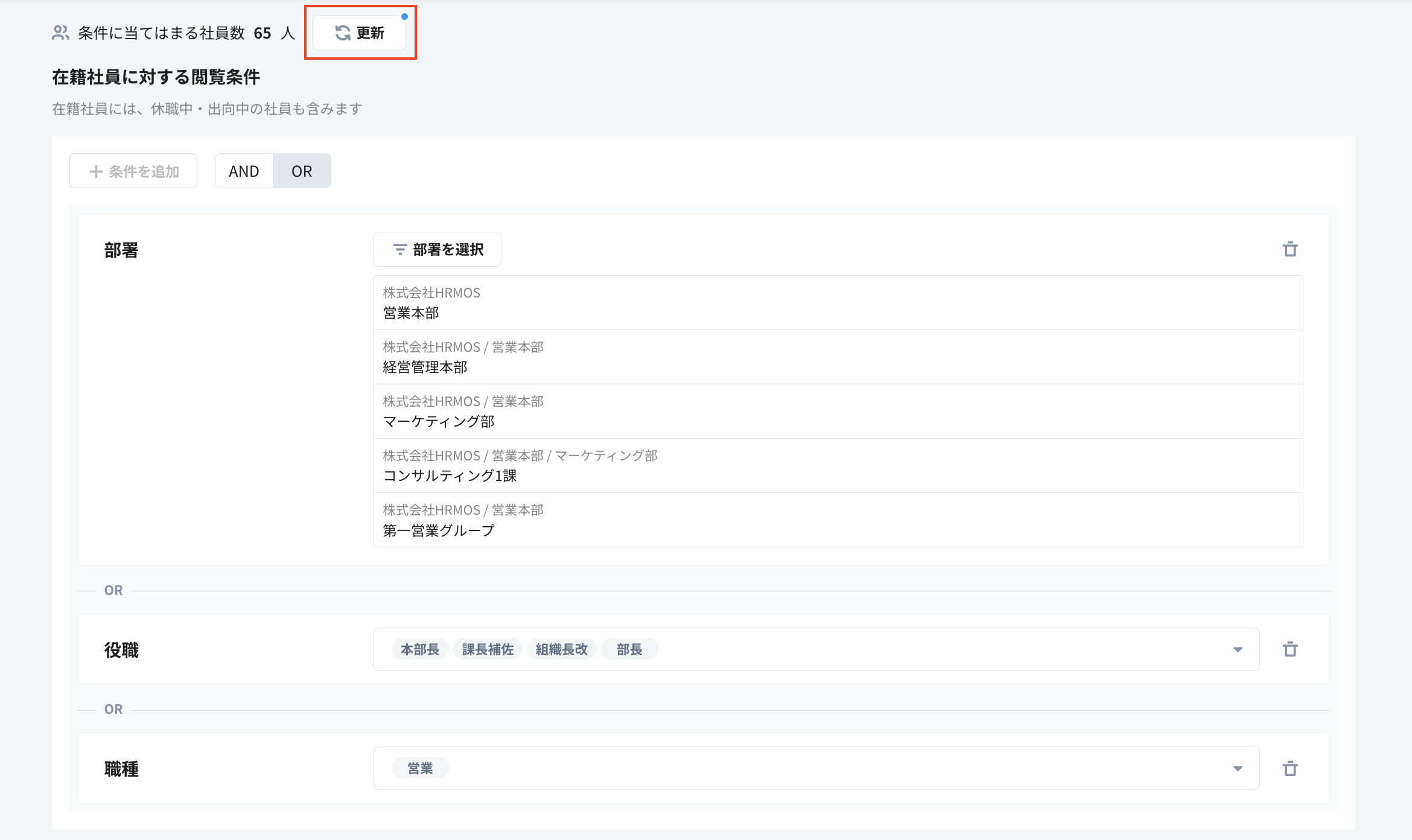1412x840 pixels.
Task: Click the 更新 refresh button
Action: [360, 33]
